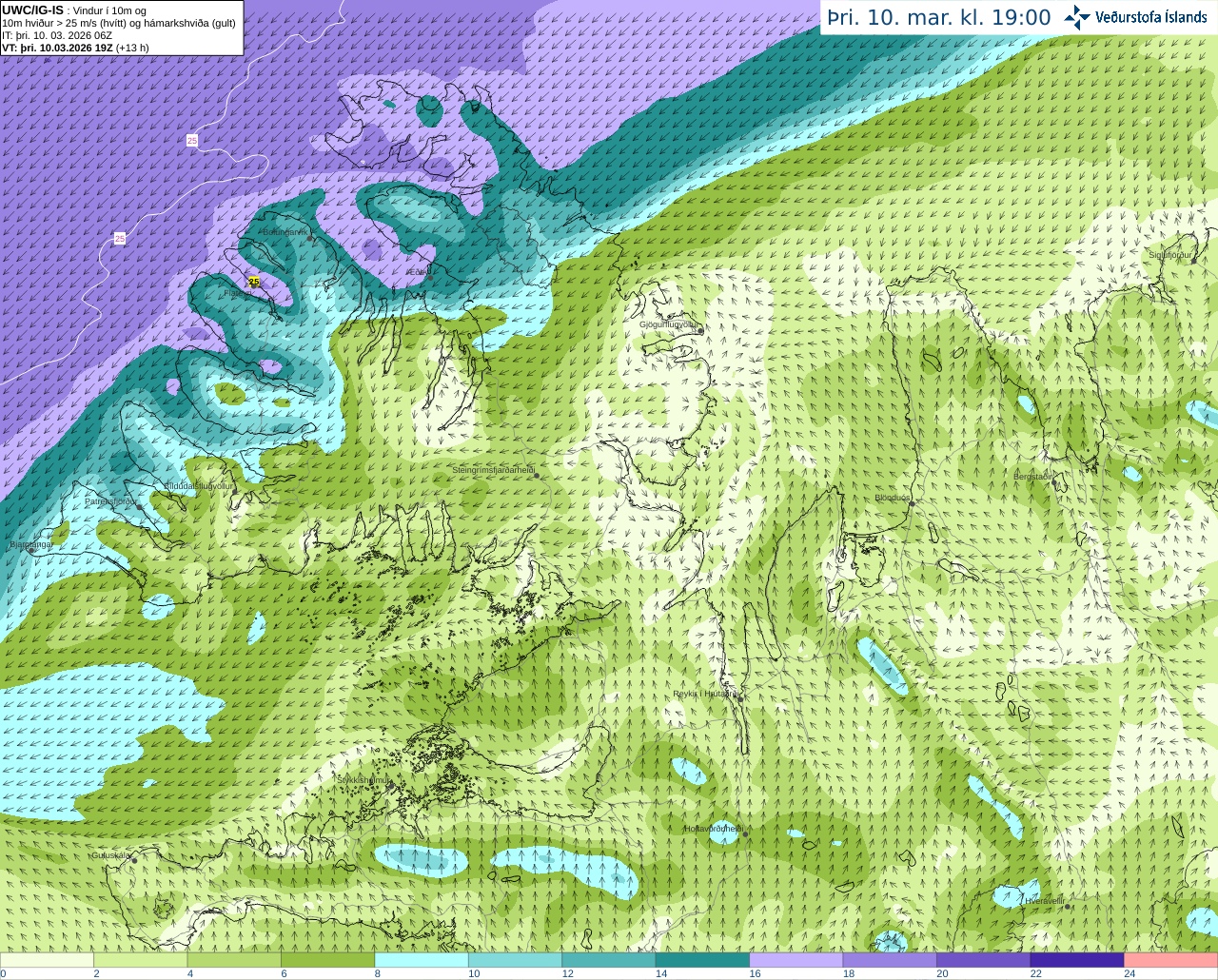Select the date header Þri. 10. mar. kl. 19:00
This screenshot has width=1218, height=980.
(x=939, y=17)
